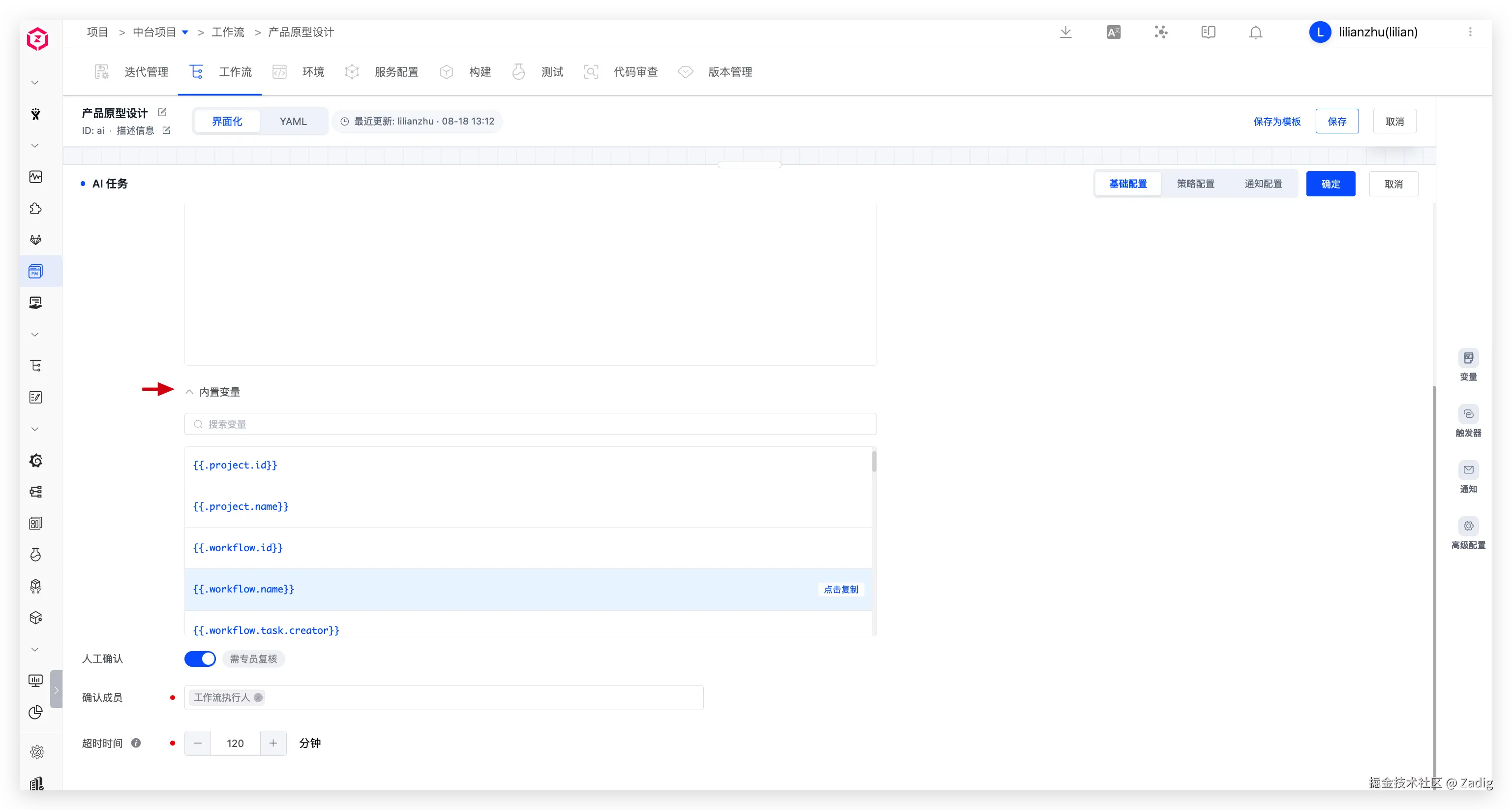Open the 测试 tab
The height and width of the screenshot is (810, 1512).
tap(537, 72)
